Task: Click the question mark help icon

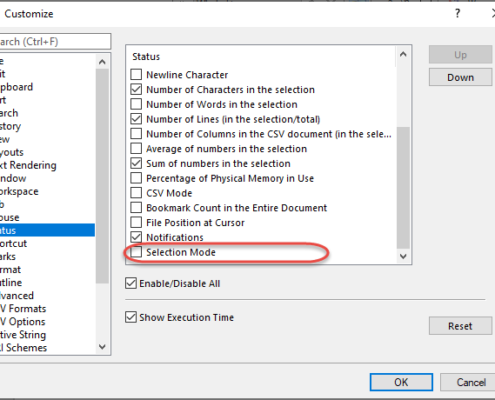Action: [457, 14]
